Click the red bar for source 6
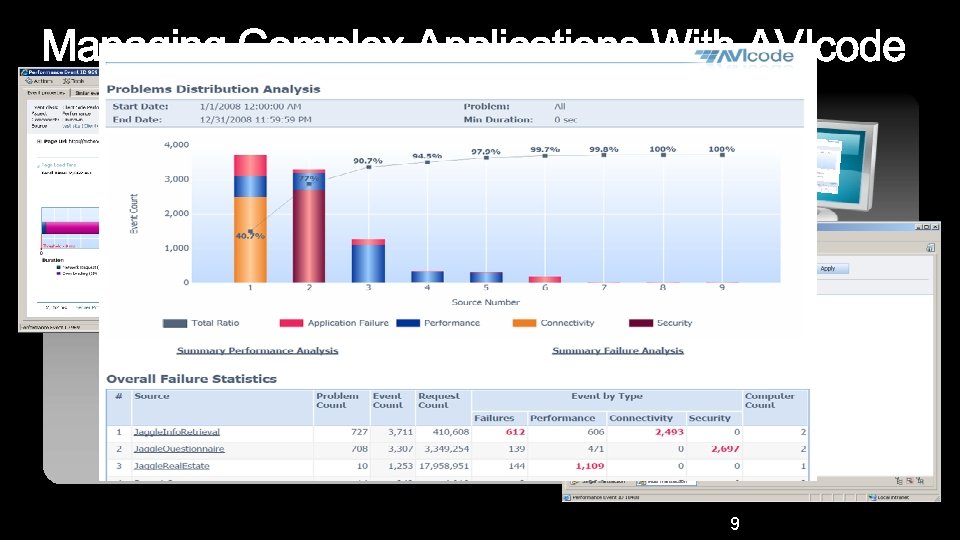960x540 pixels. coord(545,279)
